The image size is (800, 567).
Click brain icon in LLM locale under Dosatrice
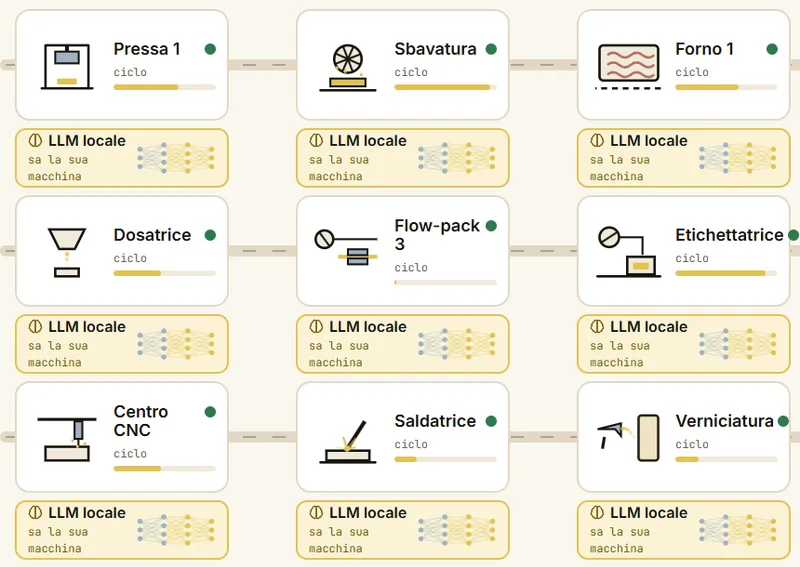click(x=35, y=326)
